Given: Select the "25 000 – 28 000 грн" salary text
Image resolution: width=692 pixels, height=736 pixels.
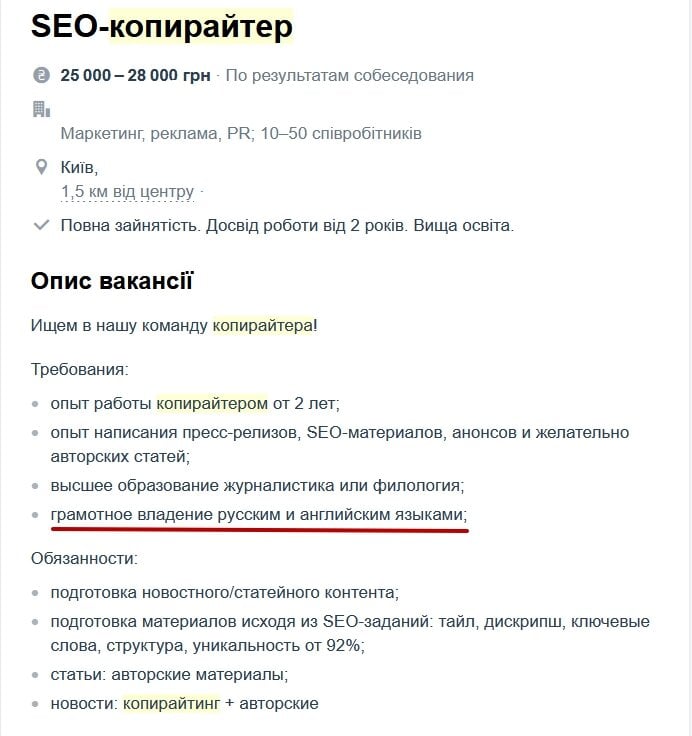Looking at the screenshot, I should [x=135, y=75].
